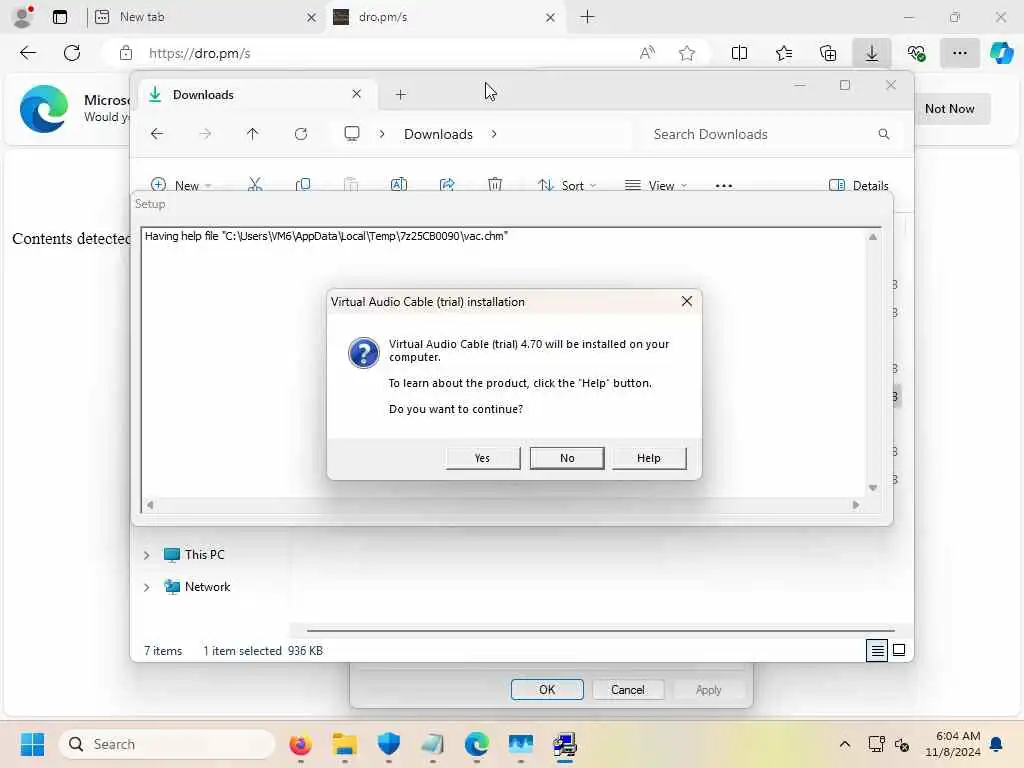Delete selected file with trash icon
This screenshot has height=768, width=1024.
(x=495, y=185)
